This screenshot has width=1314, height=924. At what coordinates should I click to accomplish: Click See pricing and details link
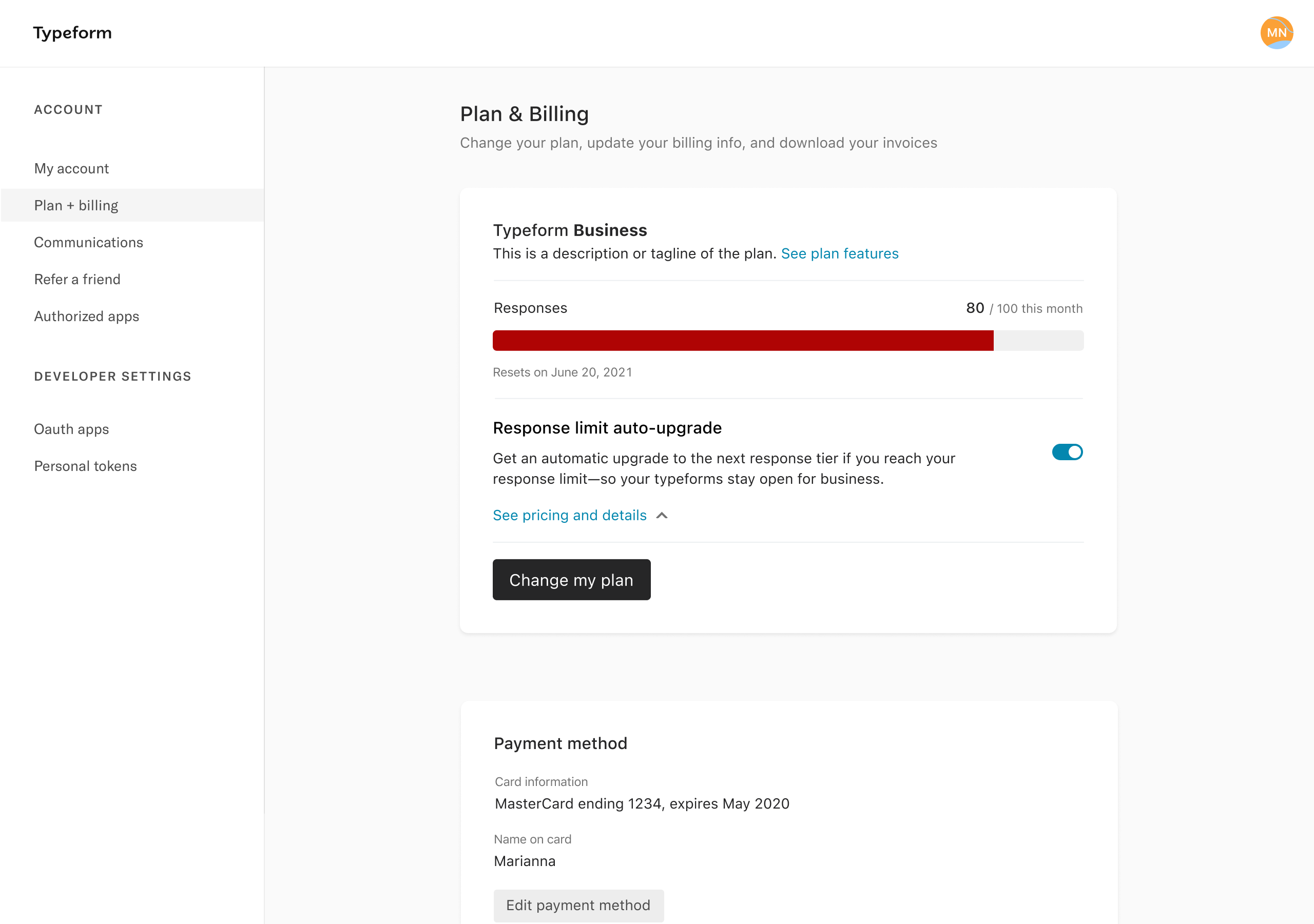click(x=569, y=516)
